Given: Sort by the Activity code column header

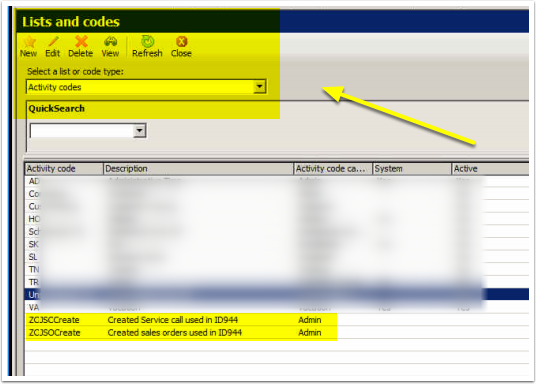Looking at the screenshot, I should click(x=64, y=169).
